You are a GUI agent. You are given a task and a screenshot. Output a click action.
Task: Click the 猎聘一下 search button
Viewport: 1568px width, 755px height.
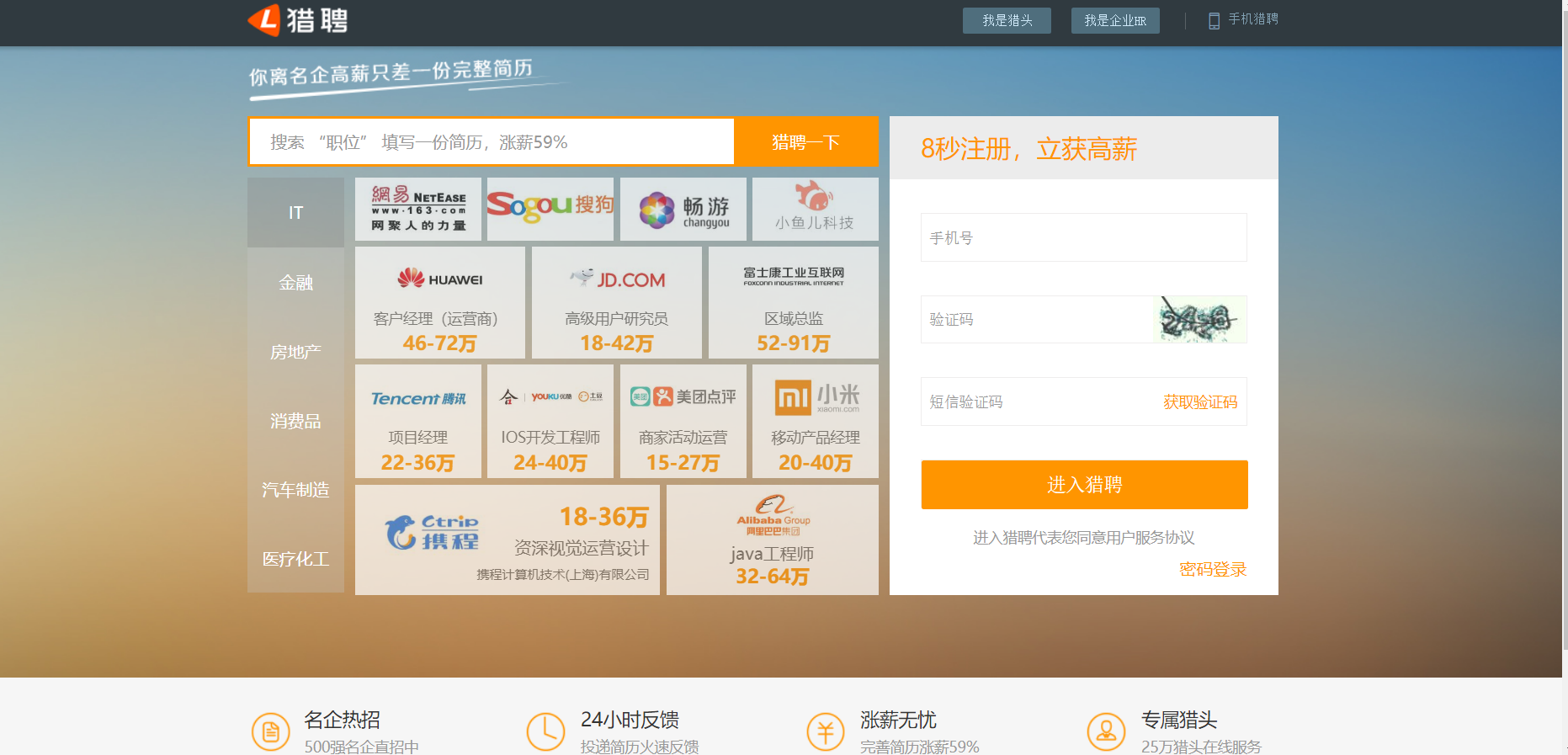(805, 142)
